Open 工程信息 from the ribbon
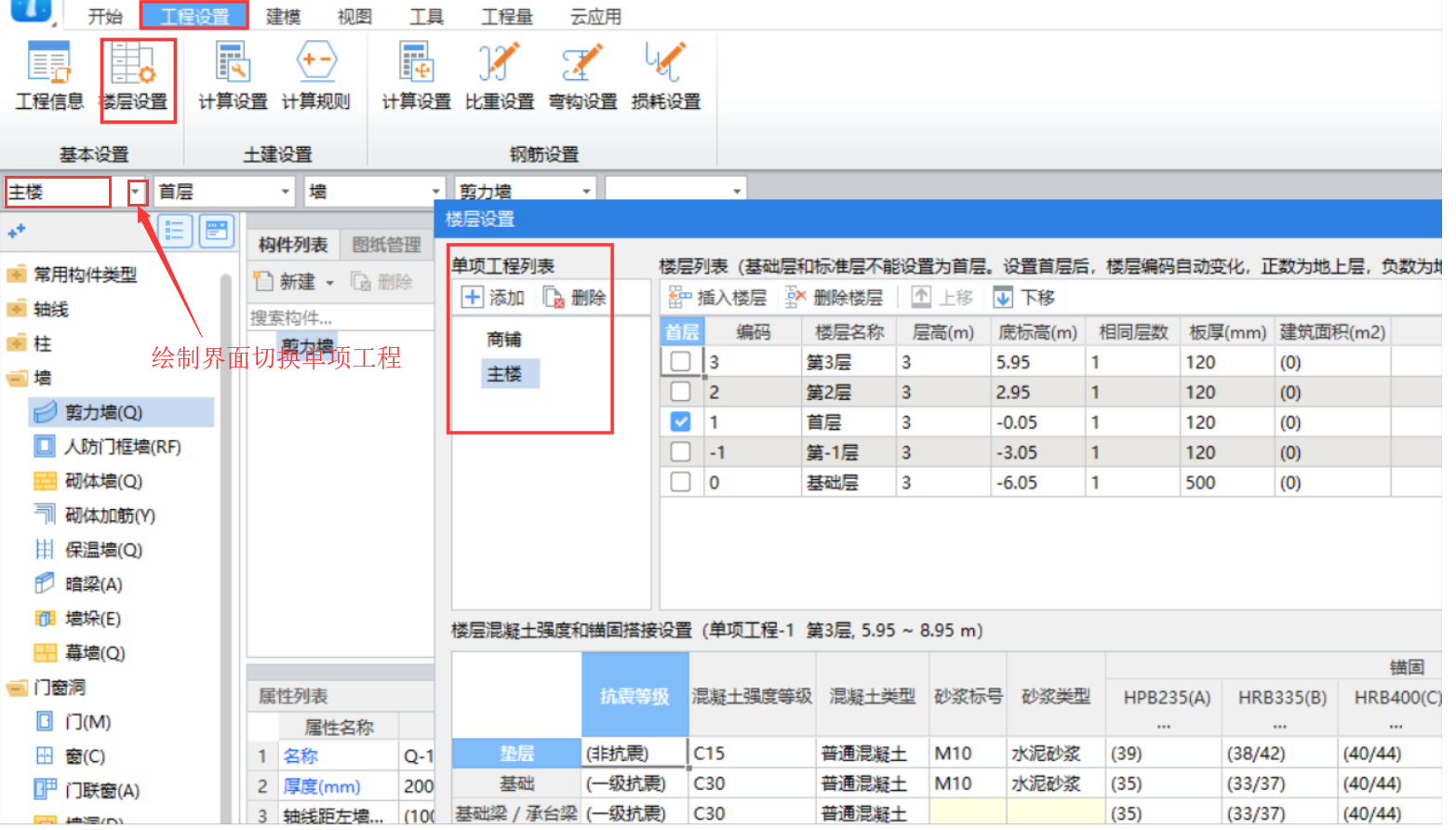Image resolution: width=1456 pixels, height=830 pixels. tap(49, 78)
